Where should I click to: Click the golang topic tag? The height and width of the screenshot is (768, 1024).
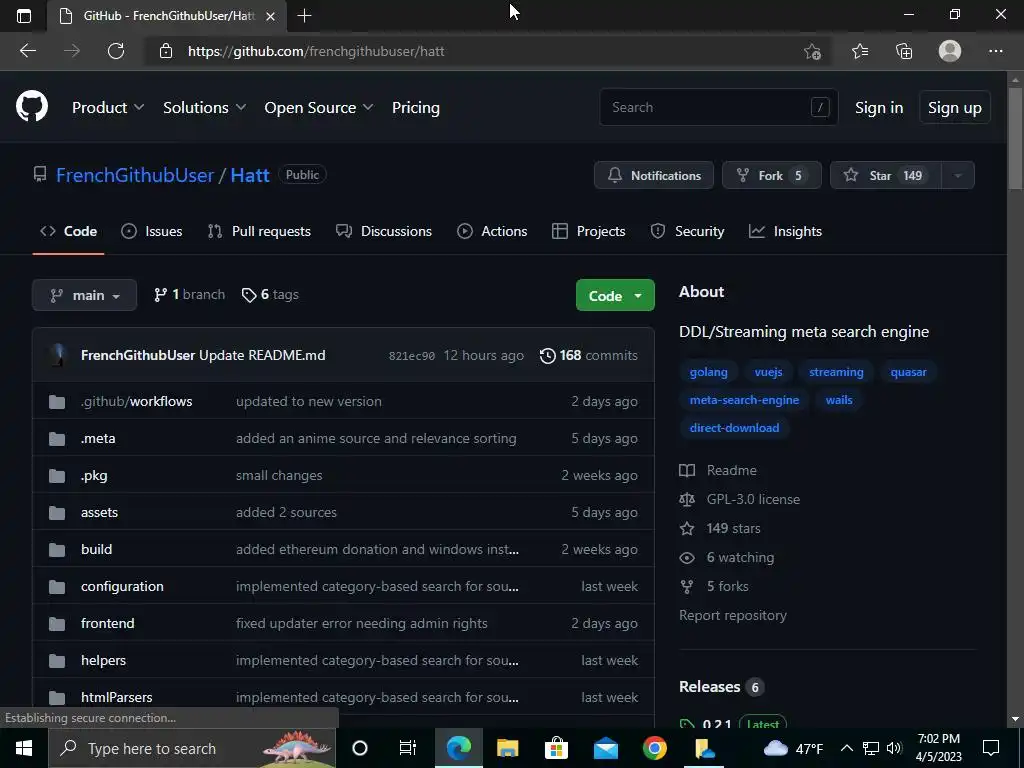709,372
